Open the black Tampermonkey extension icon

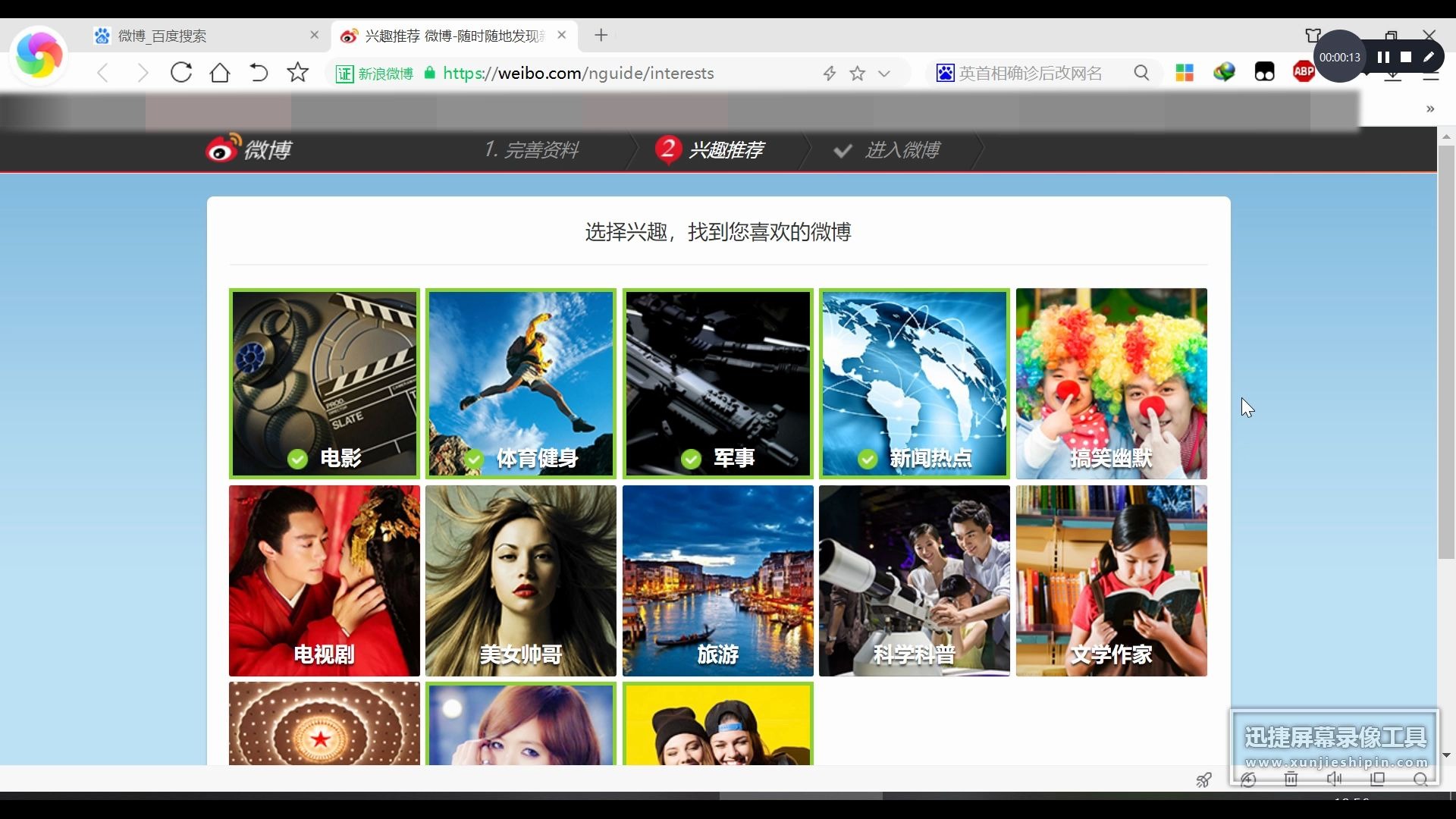pos(1264,73)
